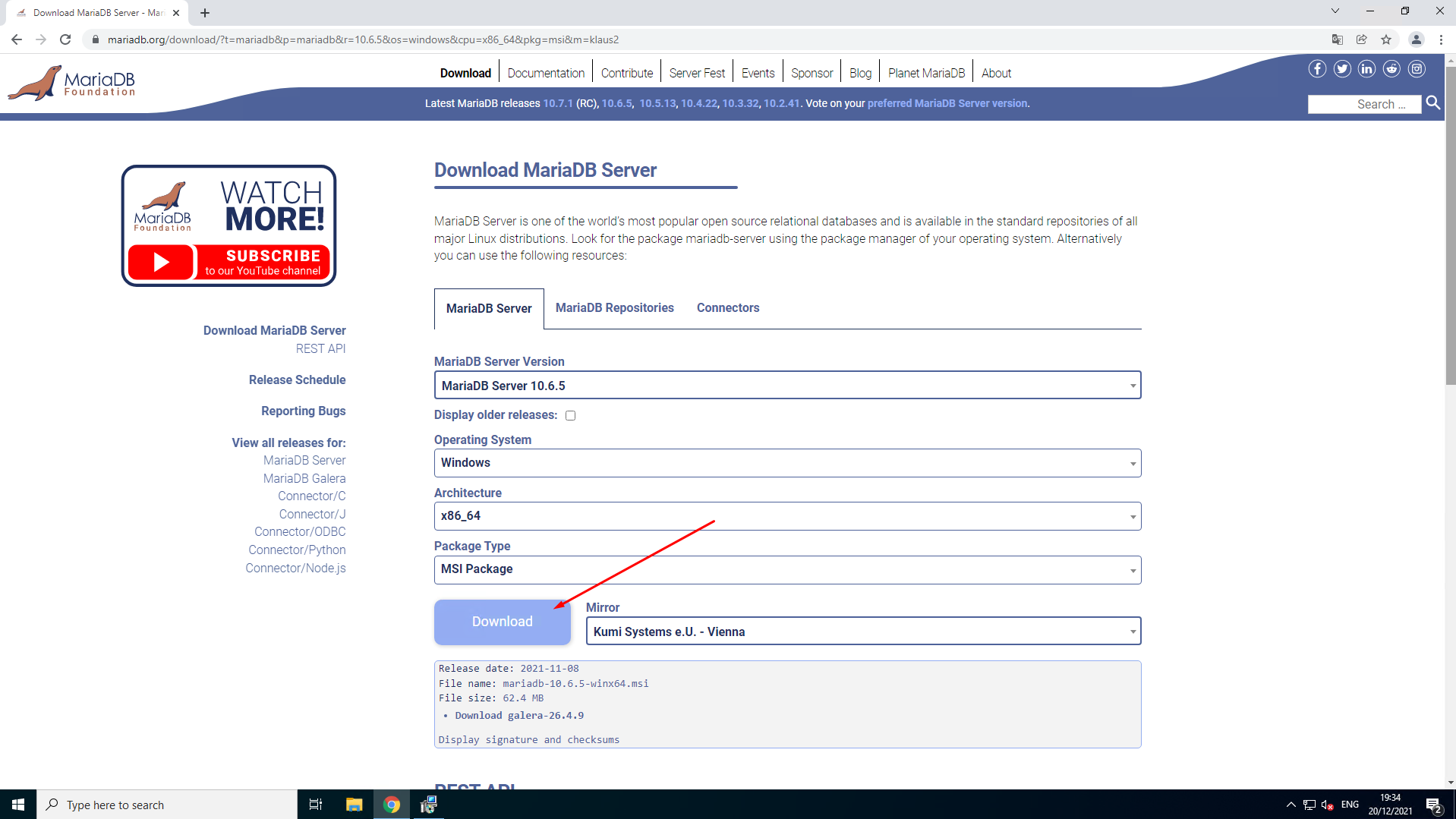Open MariaDB Galera releases link

(304, 478)
